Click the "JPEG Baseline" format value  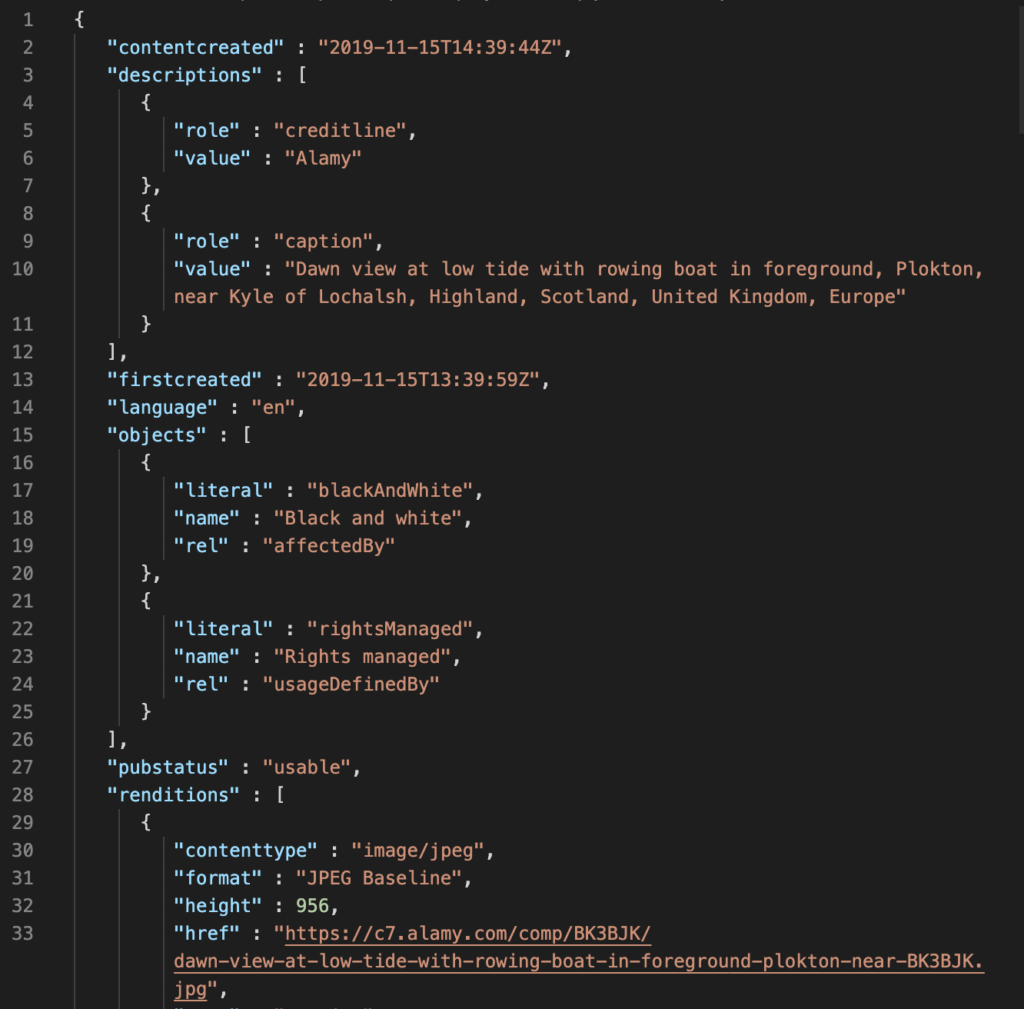tap(379, 878)
